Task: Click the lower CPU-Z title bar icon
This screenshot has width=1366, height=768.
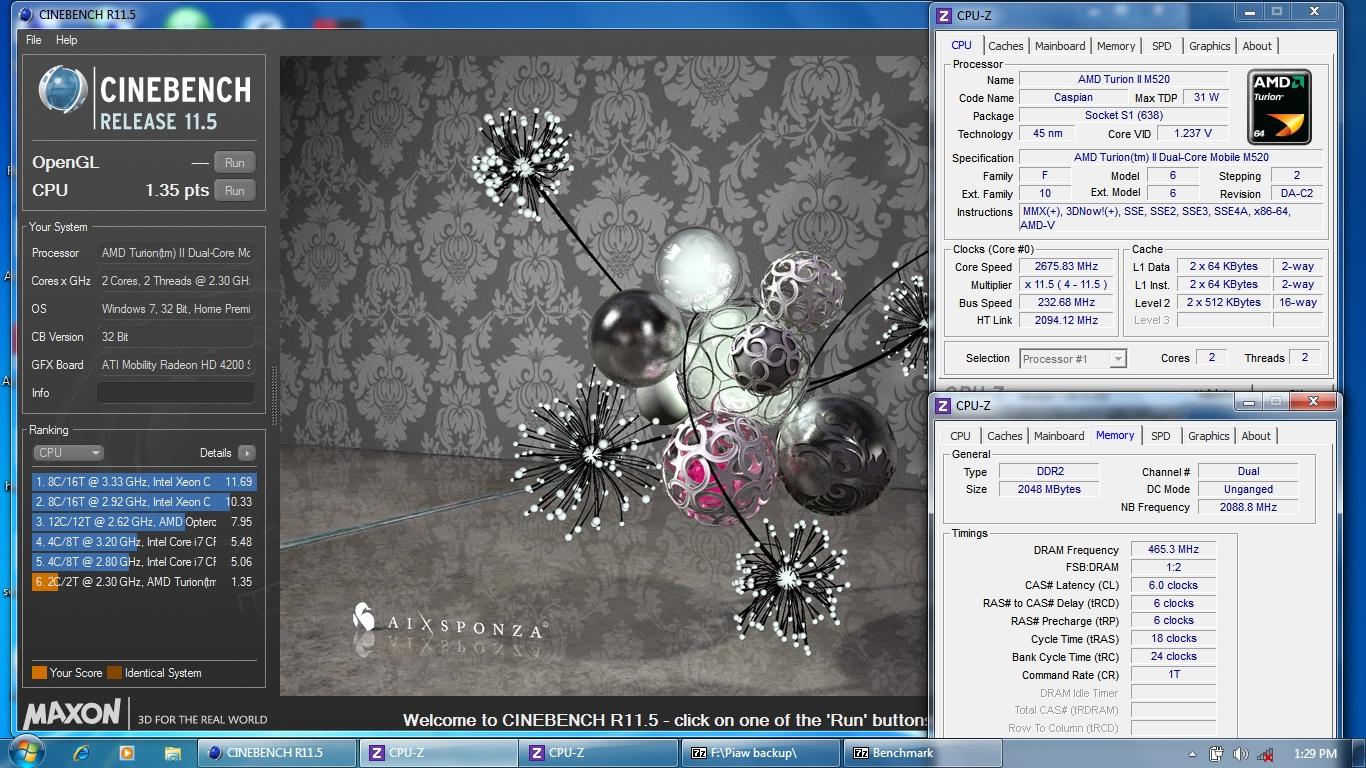Action: [x=942, y=405]
